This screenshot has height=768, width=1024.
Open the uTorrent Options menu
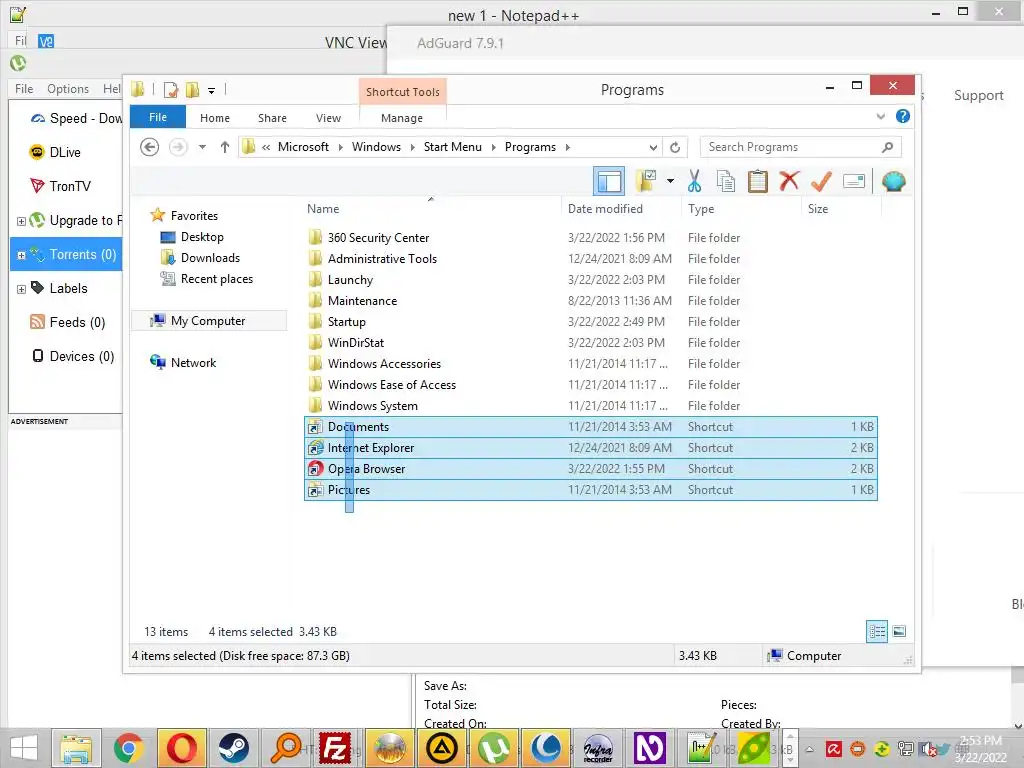68,89
